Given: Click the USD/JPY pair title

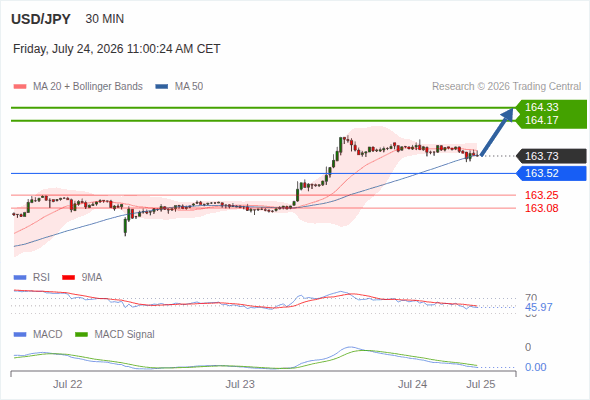Looking at the screenshot, I should click(41, 19).
